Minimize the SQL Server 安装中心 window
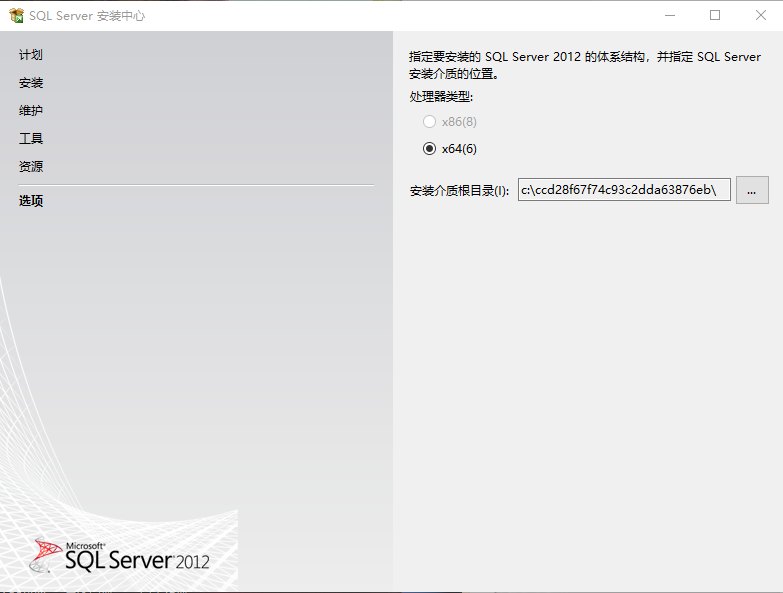783x593 pixels. pos(670,15)
